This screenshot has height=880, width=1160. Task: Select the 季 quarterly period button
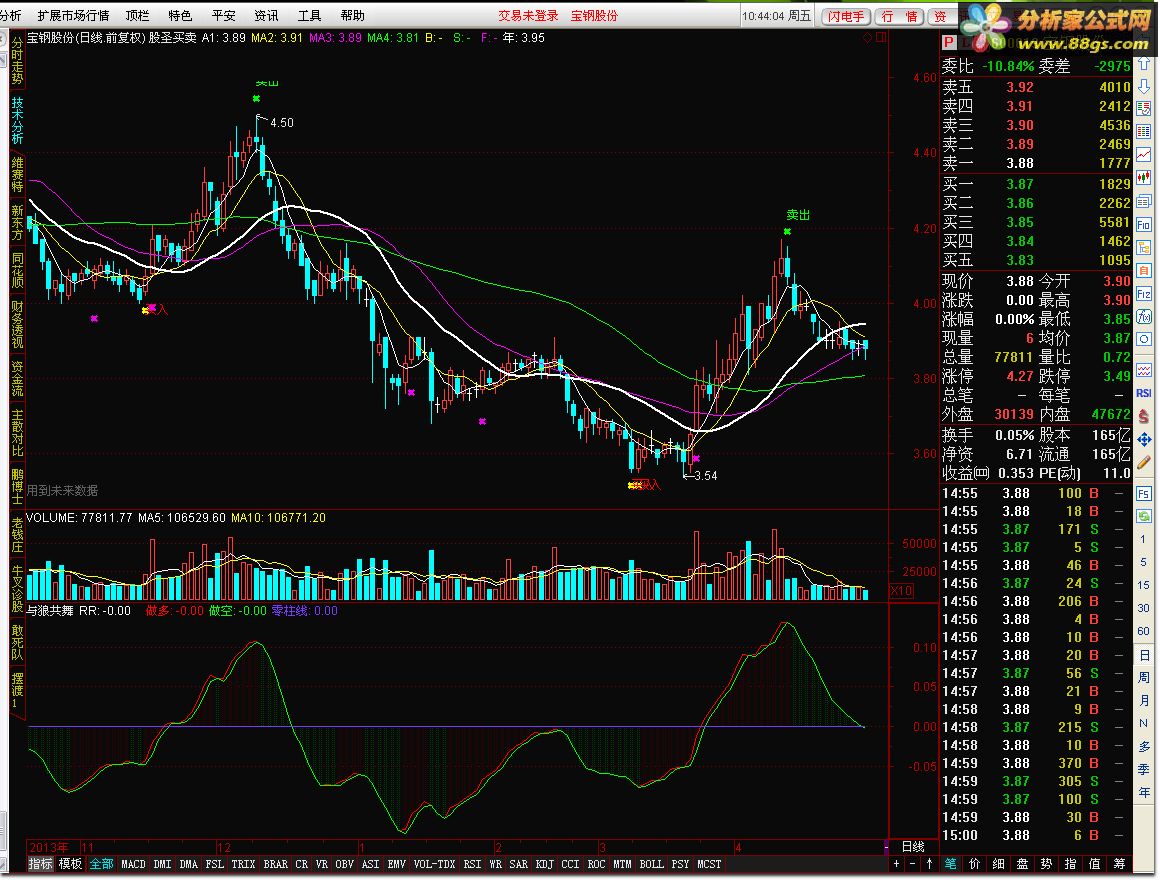pos(1144,769)
